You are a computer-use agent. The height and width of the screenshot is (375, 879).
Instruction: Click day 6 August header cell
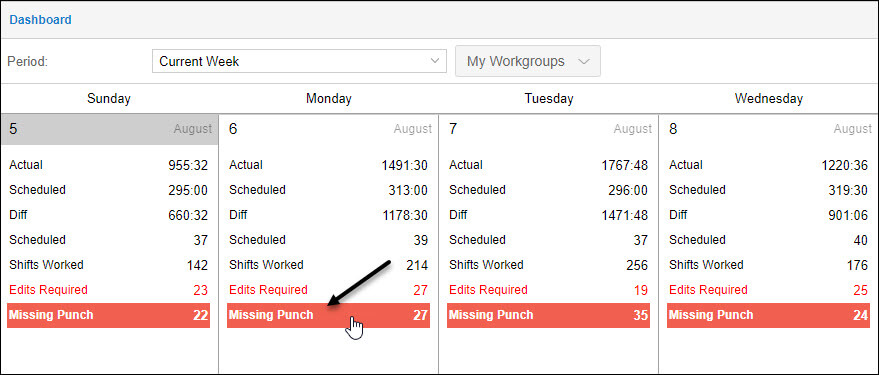tap(330, 129)
